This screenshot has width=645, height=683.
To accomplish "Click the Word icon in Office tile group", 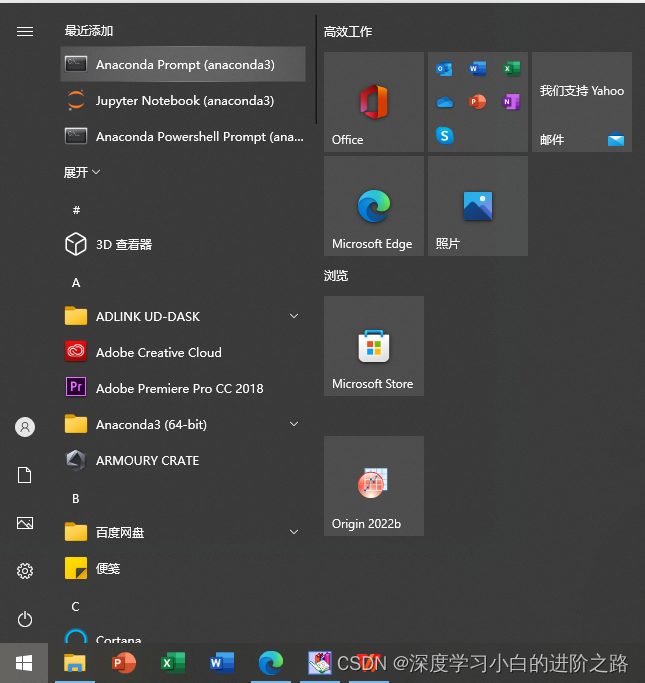I will (x=478, y=68).
